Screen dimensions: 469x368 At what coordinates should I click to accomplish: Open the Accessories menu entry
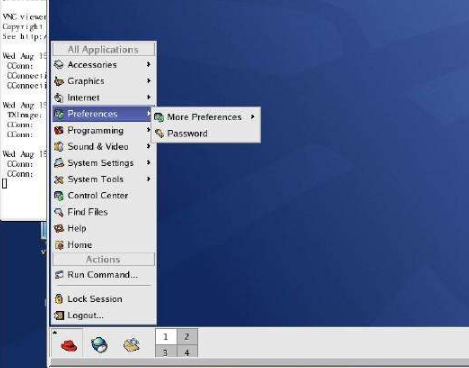coord(103,65)
